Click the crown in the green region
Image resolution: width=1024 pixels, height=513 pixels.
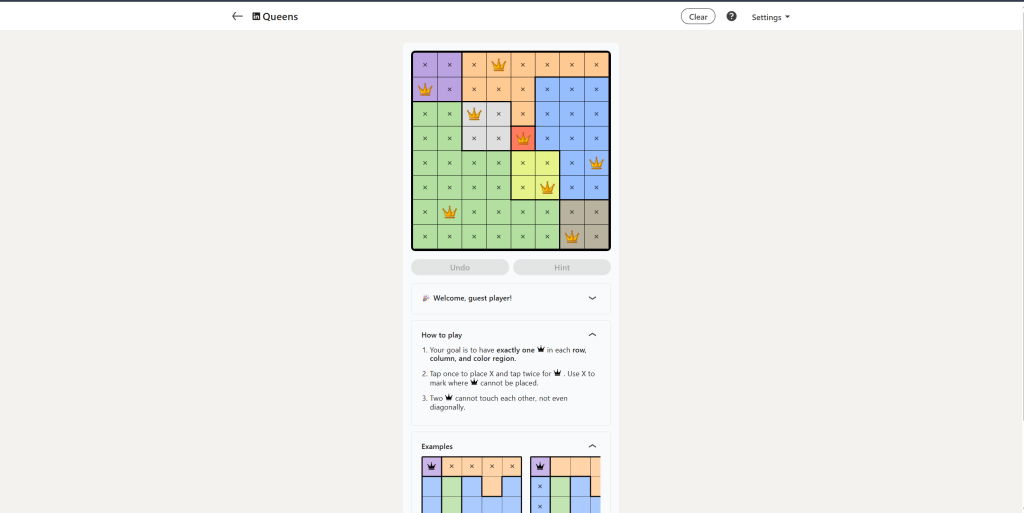tap(450, 212)
